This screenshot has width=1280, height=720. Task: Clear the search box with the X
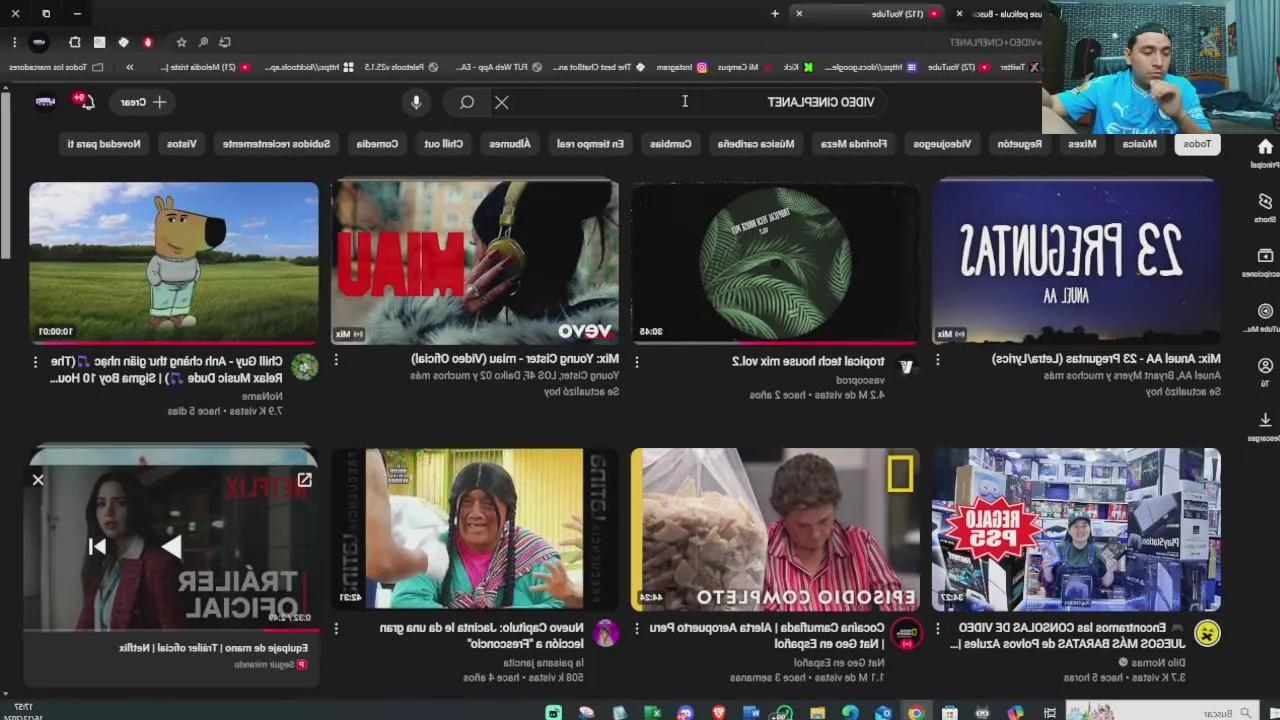coord(502,102)
